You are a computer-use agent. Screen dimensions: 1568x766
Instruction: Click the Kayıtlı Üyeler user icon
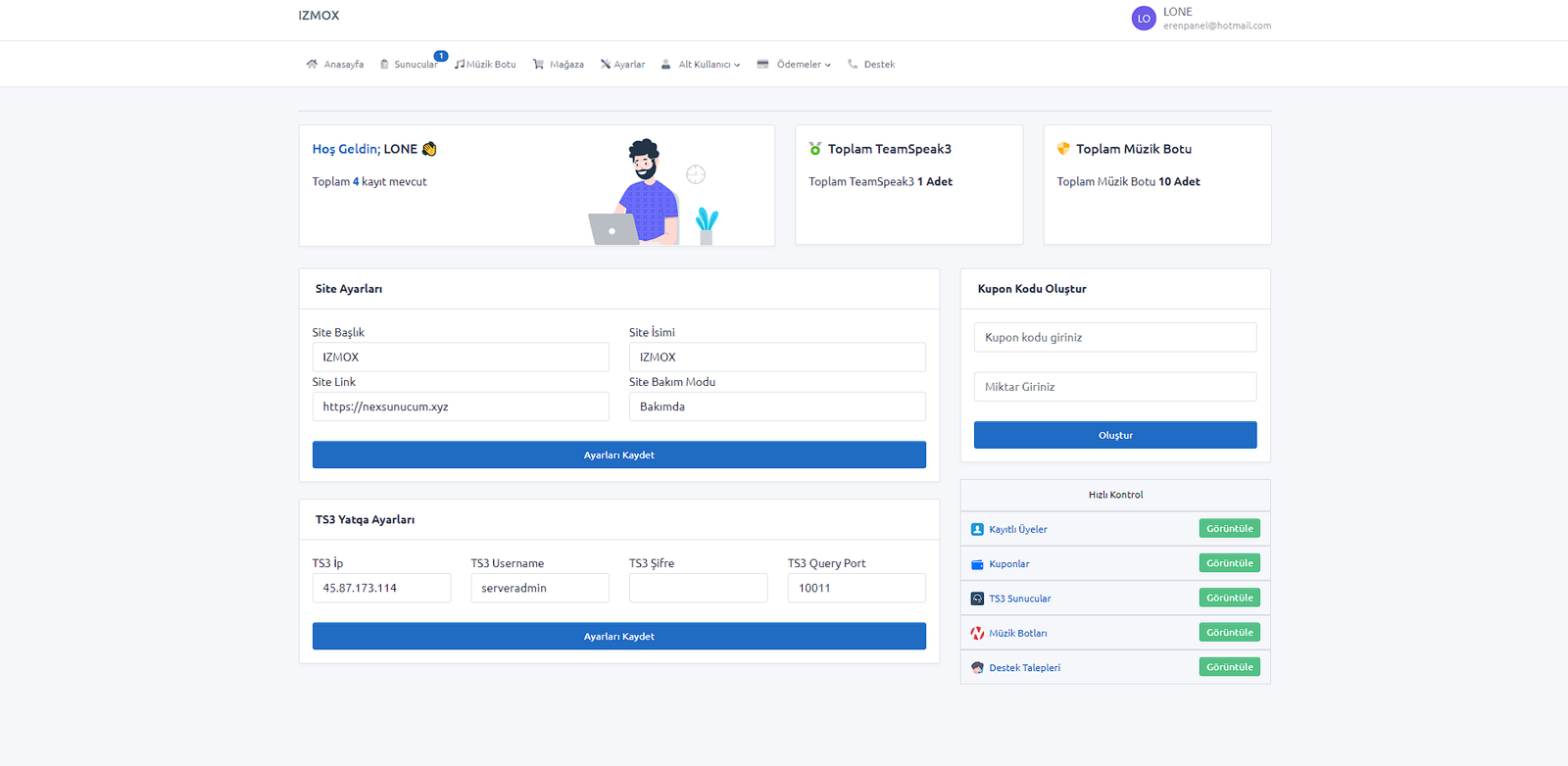click(977, 530)
